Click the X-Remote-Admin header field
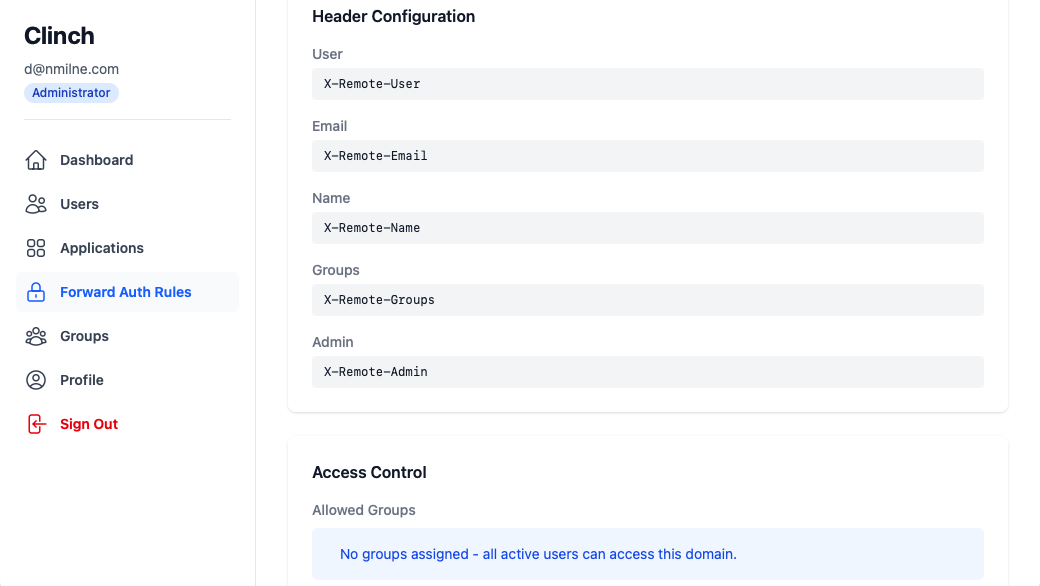 648,372
